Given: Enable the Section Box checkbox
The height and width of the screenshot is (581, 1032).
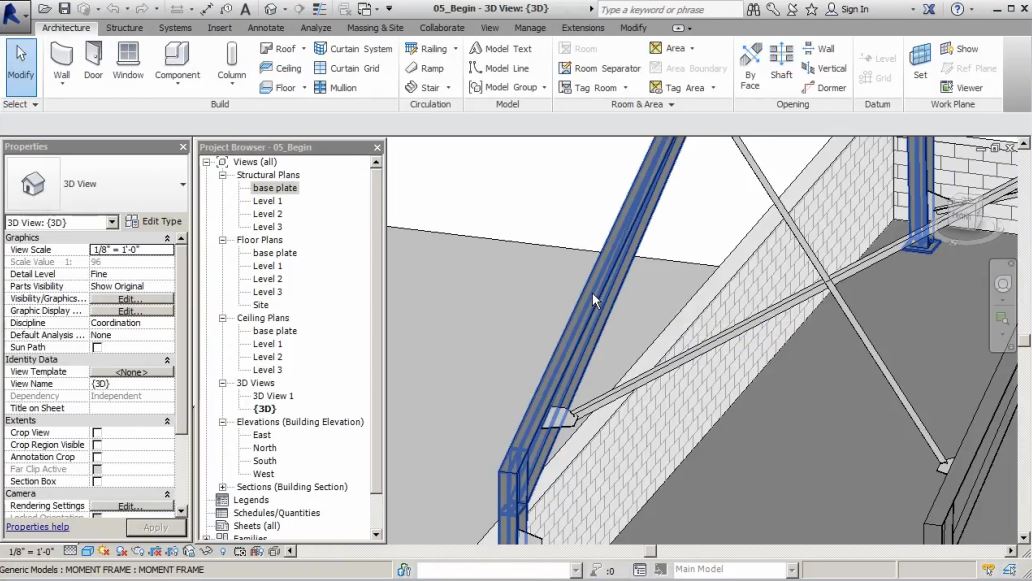Looking at the screenshot, I should click(x=97, y=482).
